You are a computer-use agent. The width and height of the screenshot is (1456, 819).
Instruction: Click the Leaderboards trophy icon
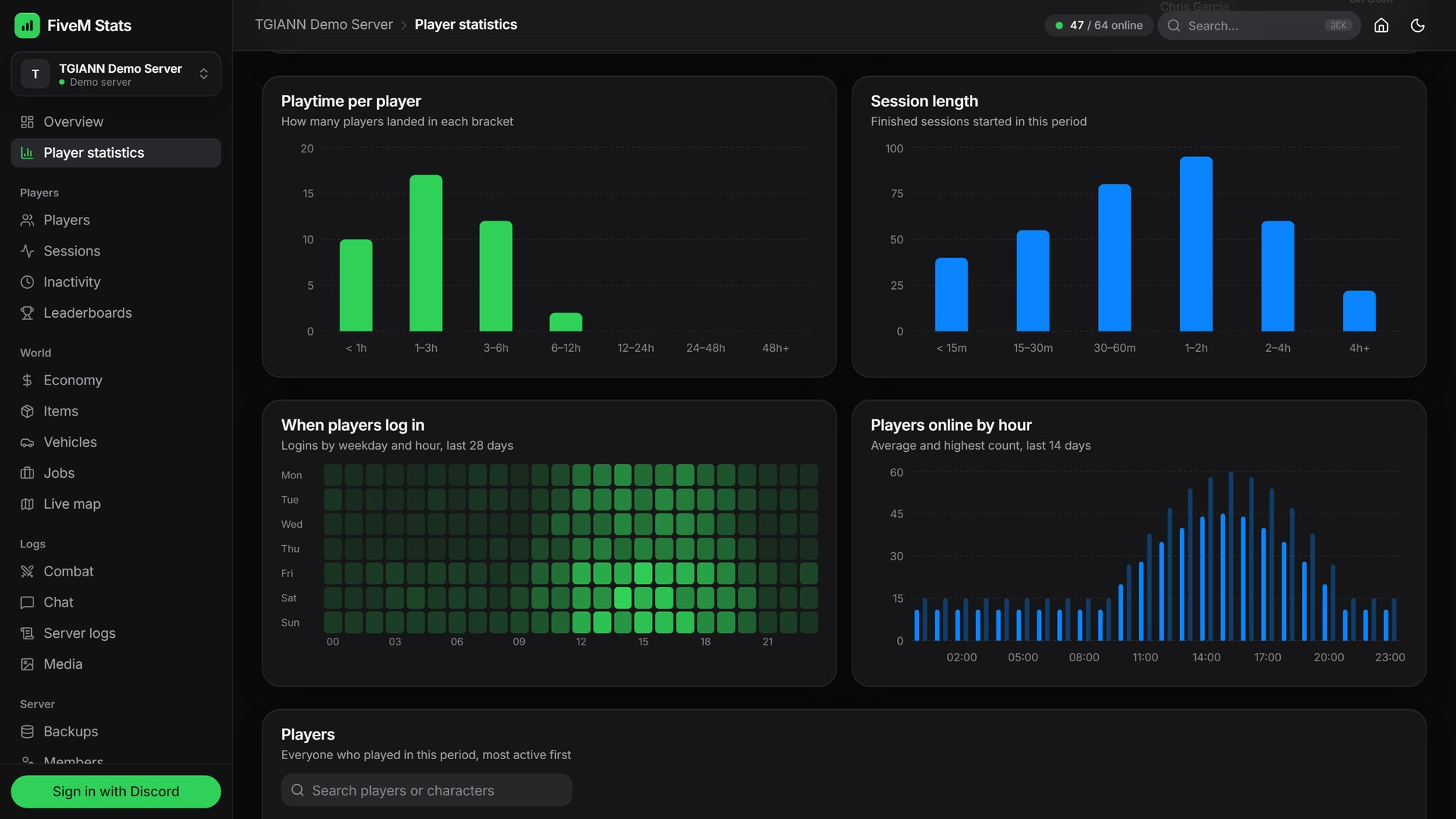(27, 312)
